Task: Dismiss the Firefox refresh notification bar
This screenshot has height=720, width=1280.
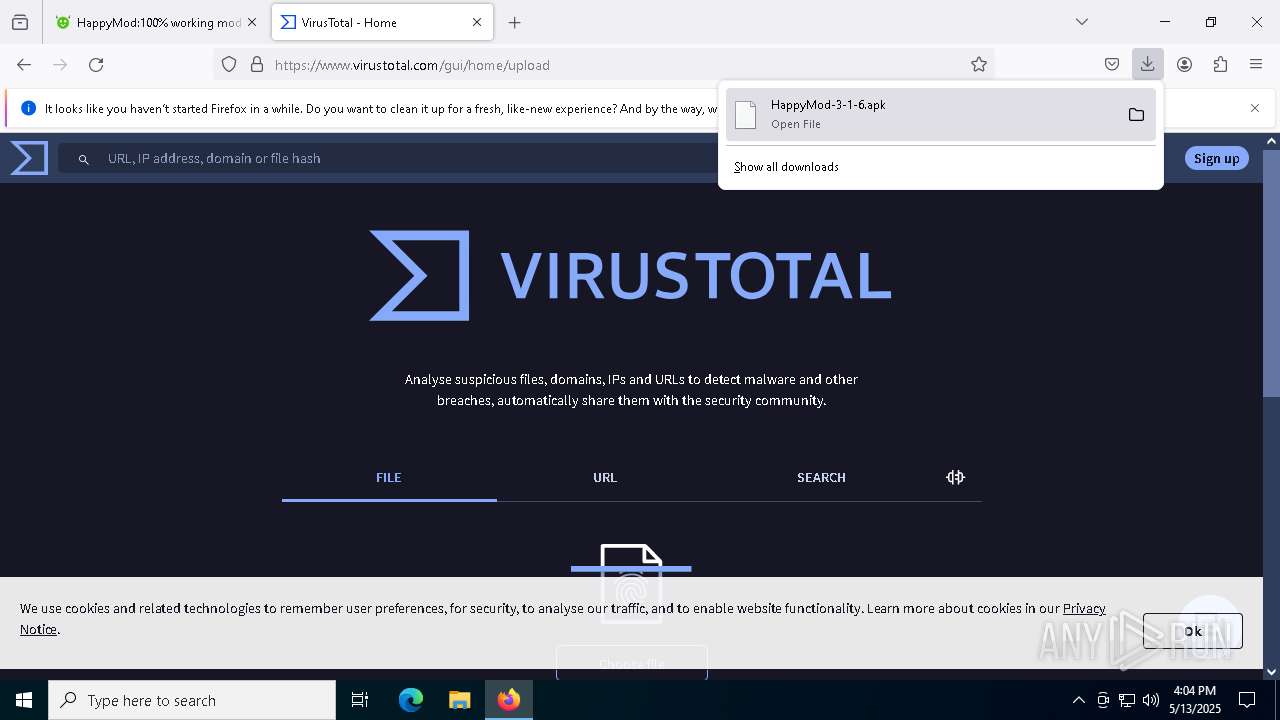Action: (1255, 108)
